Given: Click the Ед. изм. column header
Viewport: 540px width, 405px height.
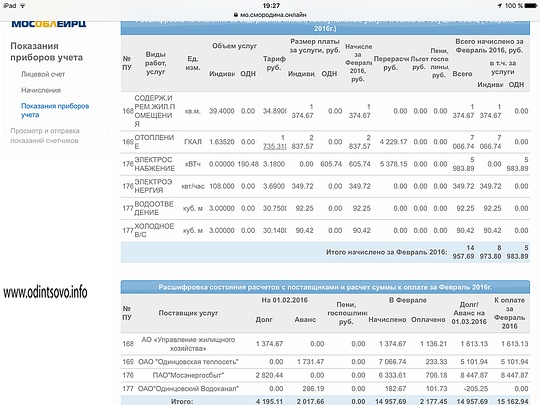Looking at the screenshot, I should tap(193, 63).
